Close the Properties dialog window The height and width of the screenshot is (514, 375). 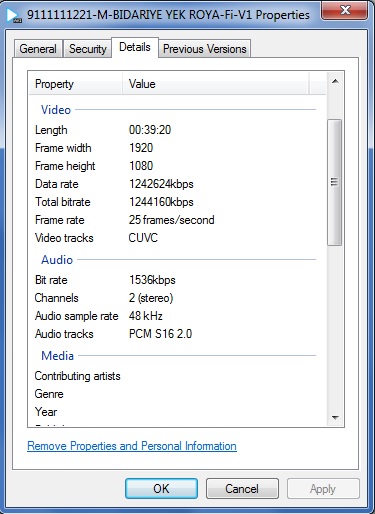[345, 10]
